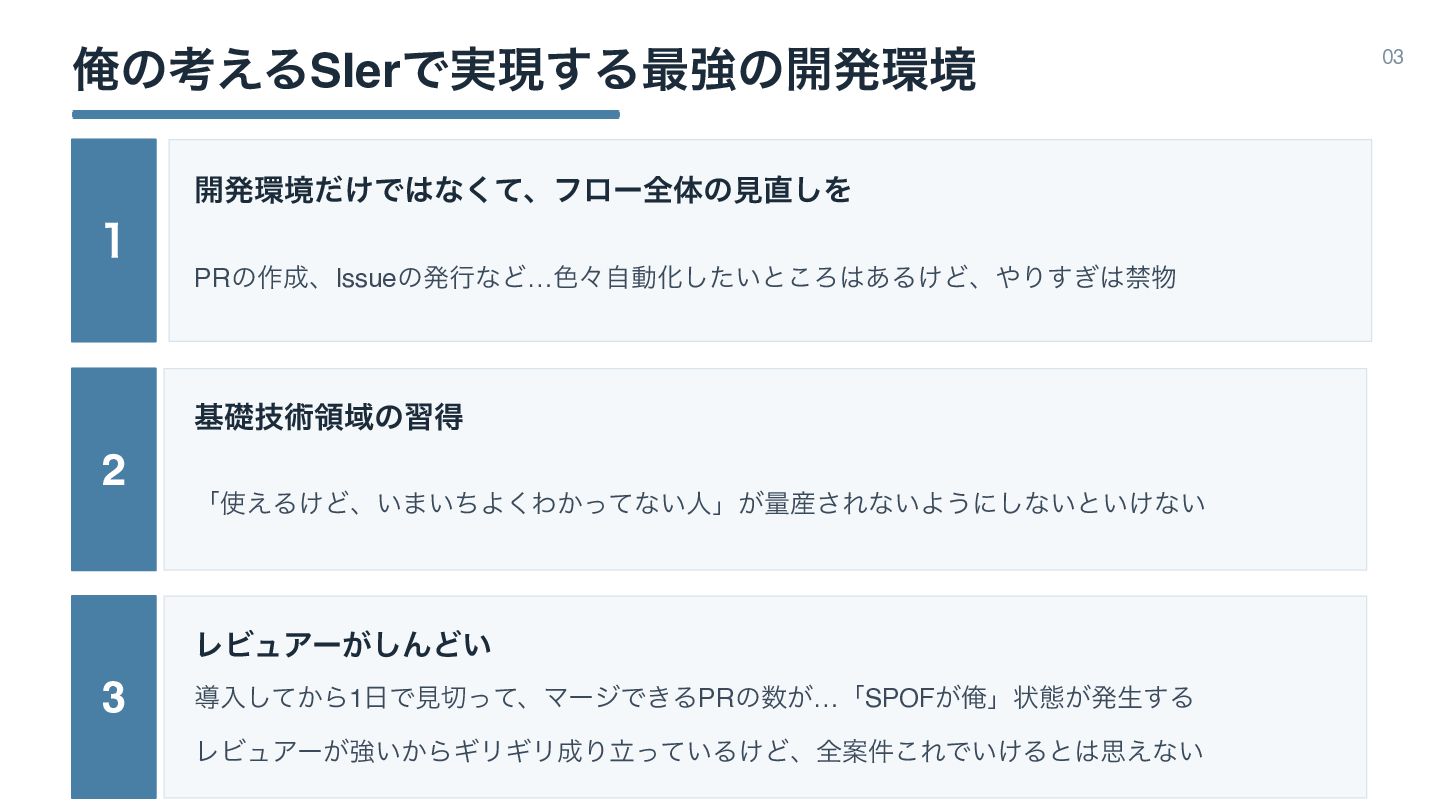Click the 導入してから1日で見切って line
Screen dimensions: 1440x810
tap(694, 697)
